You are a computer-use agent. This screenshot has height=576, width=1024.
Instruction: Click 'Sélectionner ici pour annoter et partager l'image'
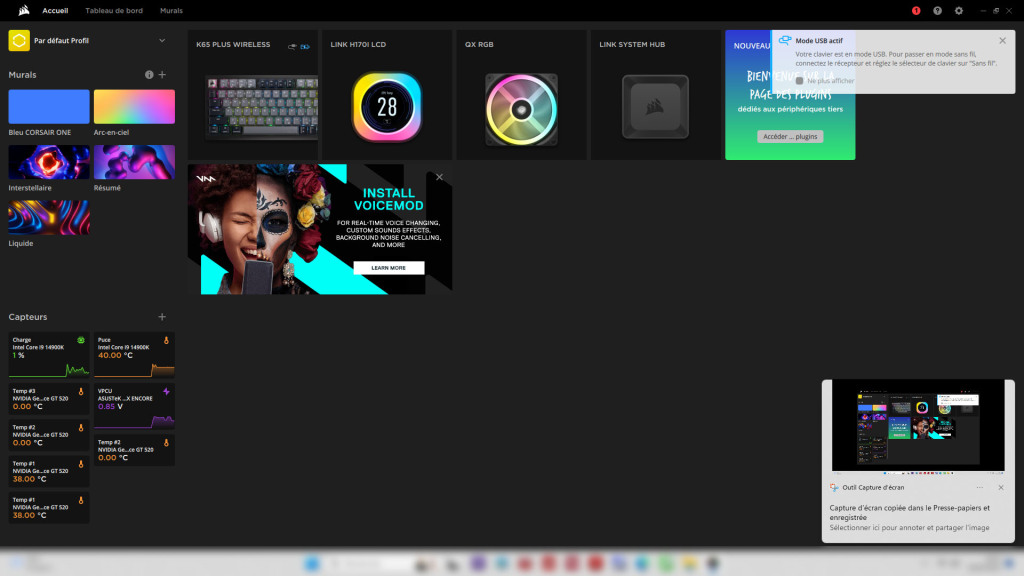coord(909,528)
